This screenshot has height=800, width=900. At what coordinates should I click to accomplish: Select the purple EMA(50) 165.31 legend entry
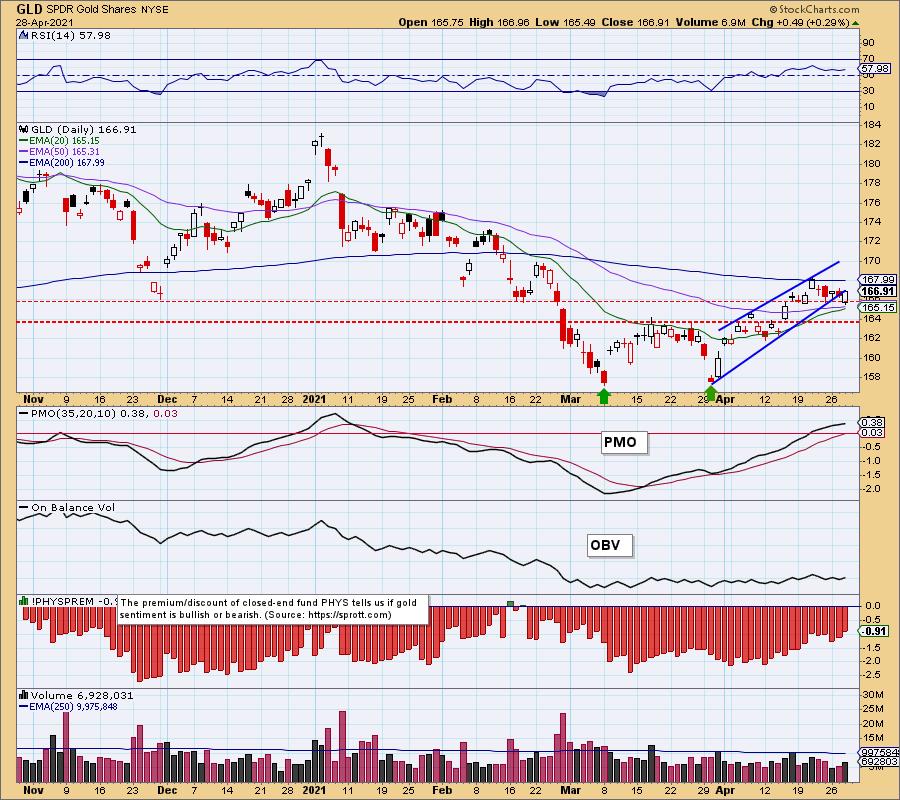60,152
